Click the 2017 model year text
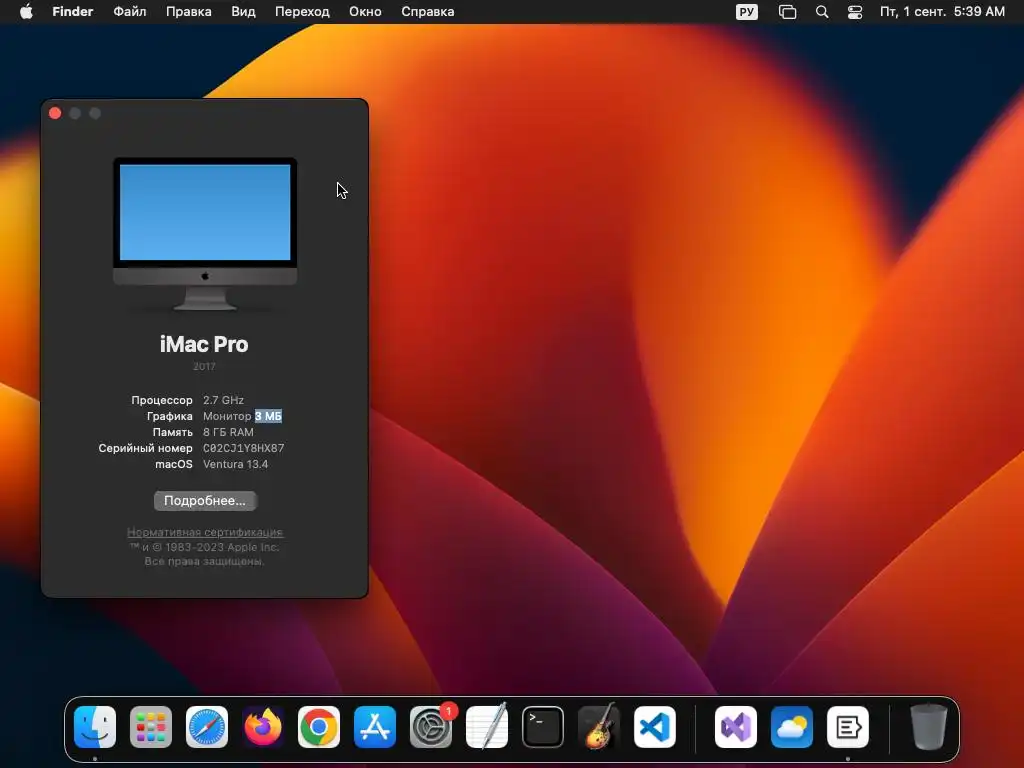Screen dimensions: 1024x768 [x=204, y=366]
